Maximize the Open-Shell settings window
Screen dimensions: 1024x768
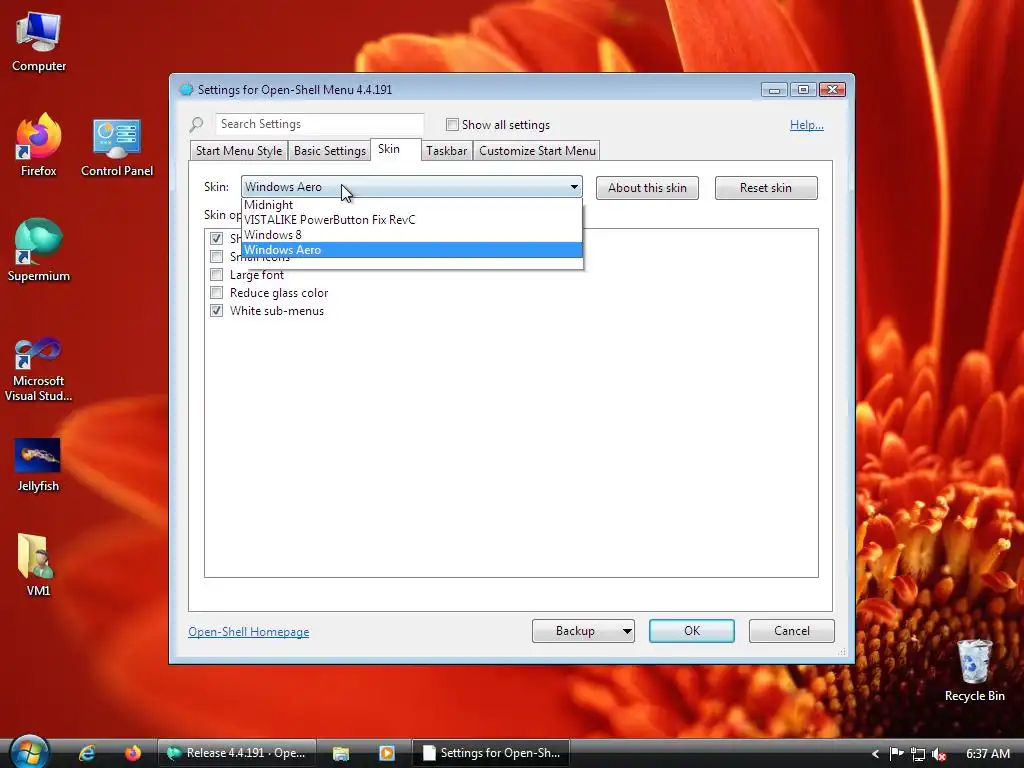pos(803,89)
